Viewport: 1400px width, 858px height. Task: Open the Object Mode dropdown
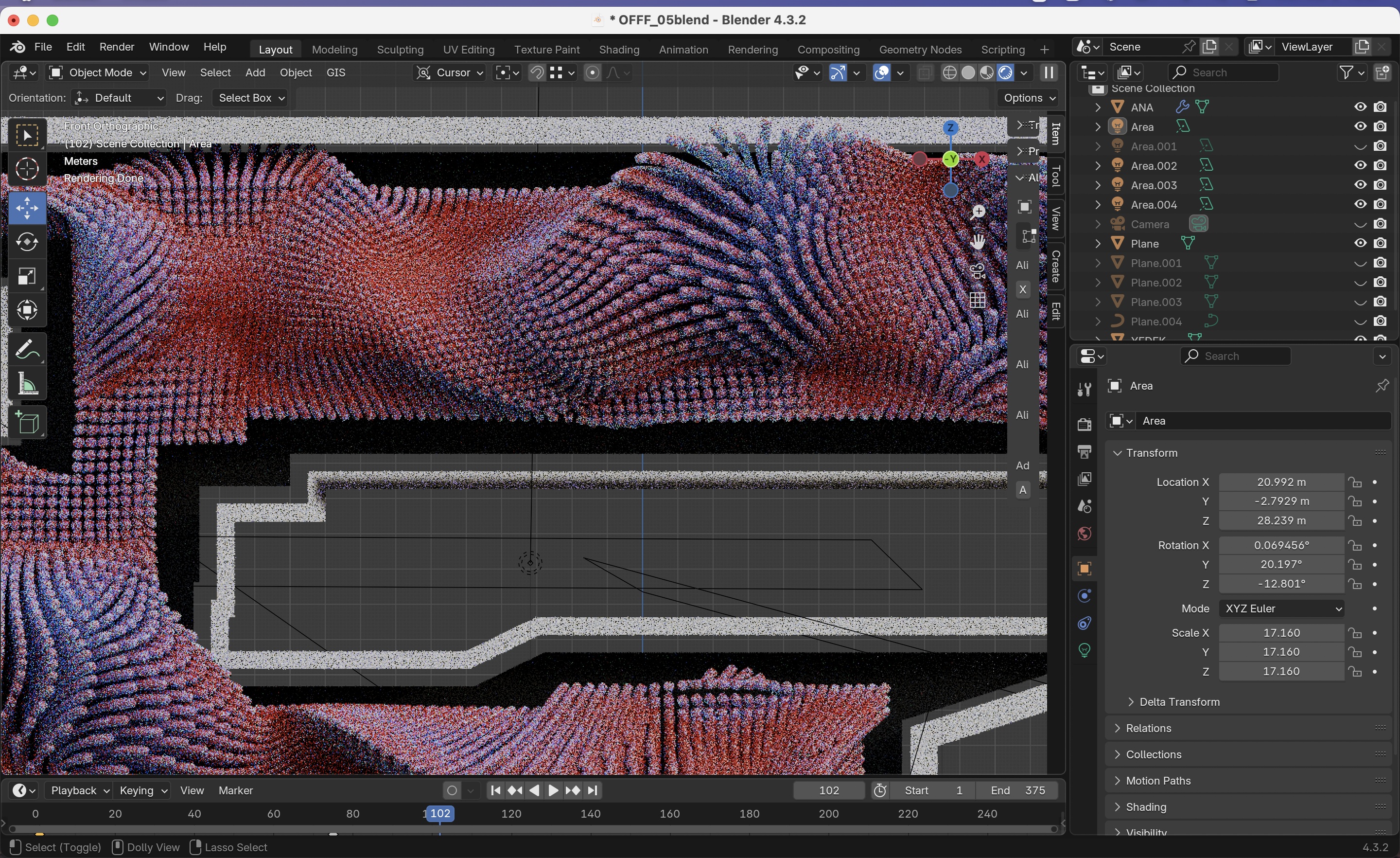97,73
